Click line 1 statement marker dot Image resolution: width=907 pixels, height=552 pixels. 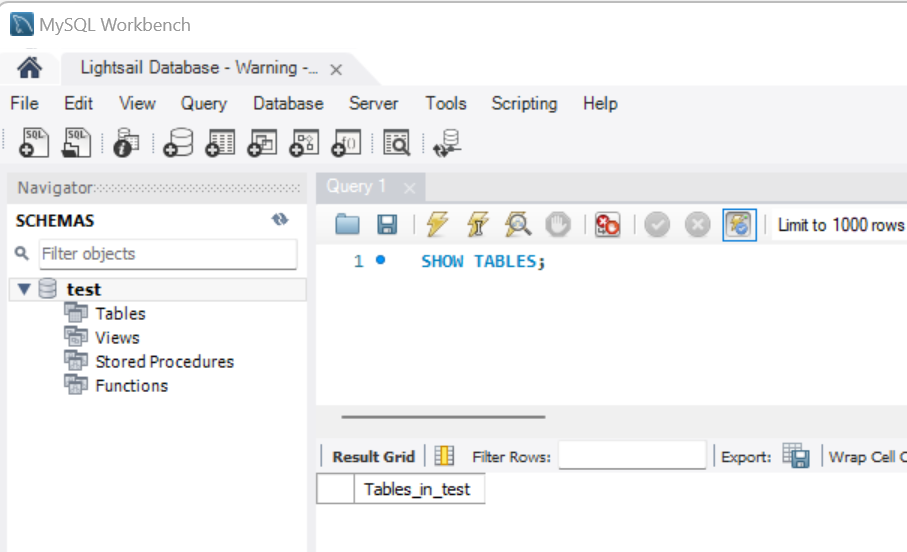[x=380, y=260]
